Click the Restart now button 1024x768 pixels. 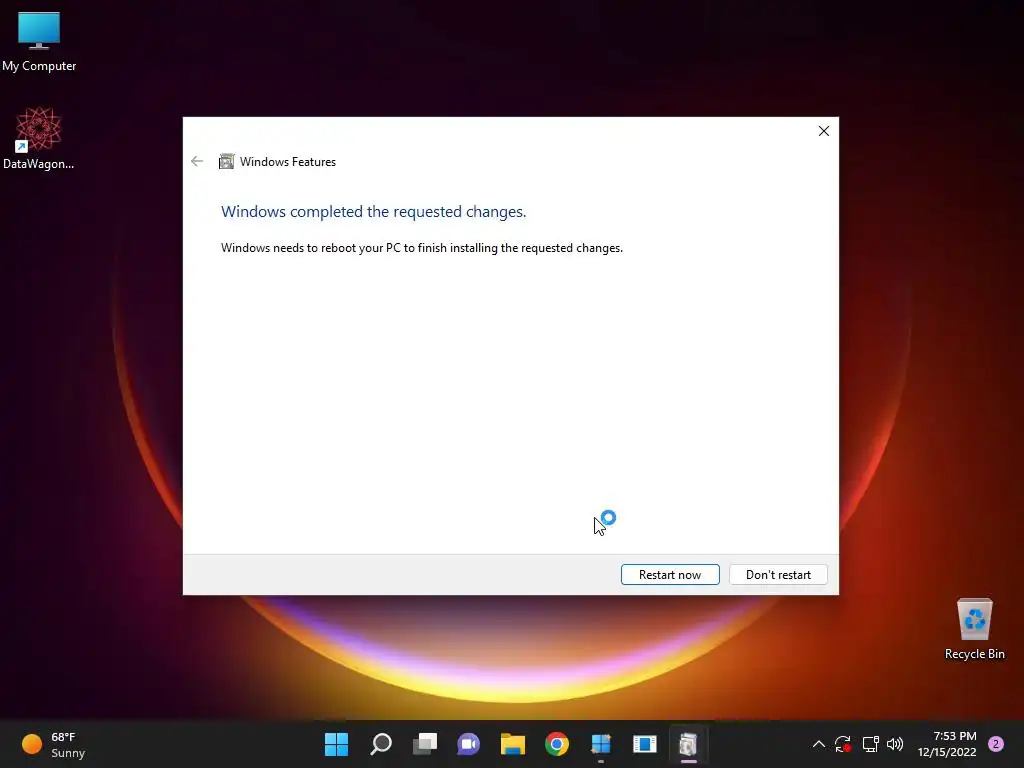click(670, 575)
